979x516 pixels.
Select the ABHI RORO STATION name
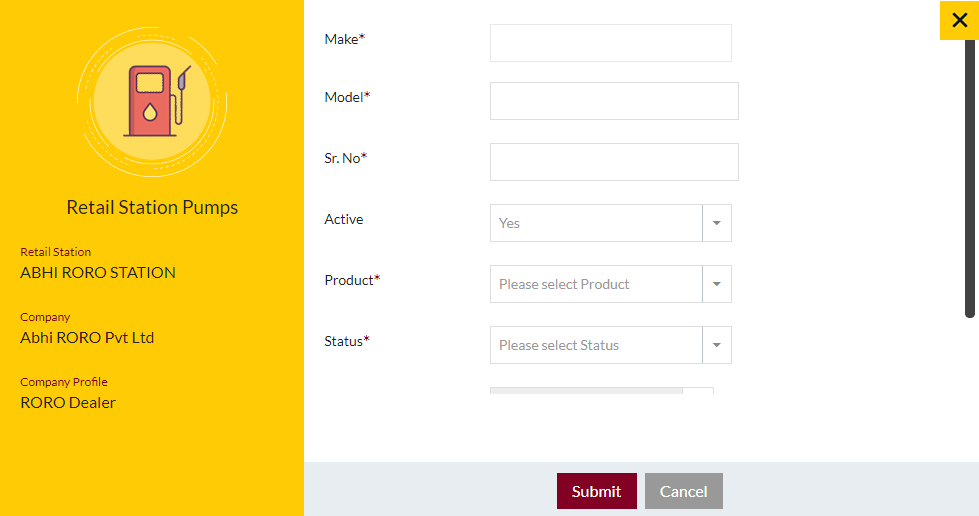tap(98, 273)
